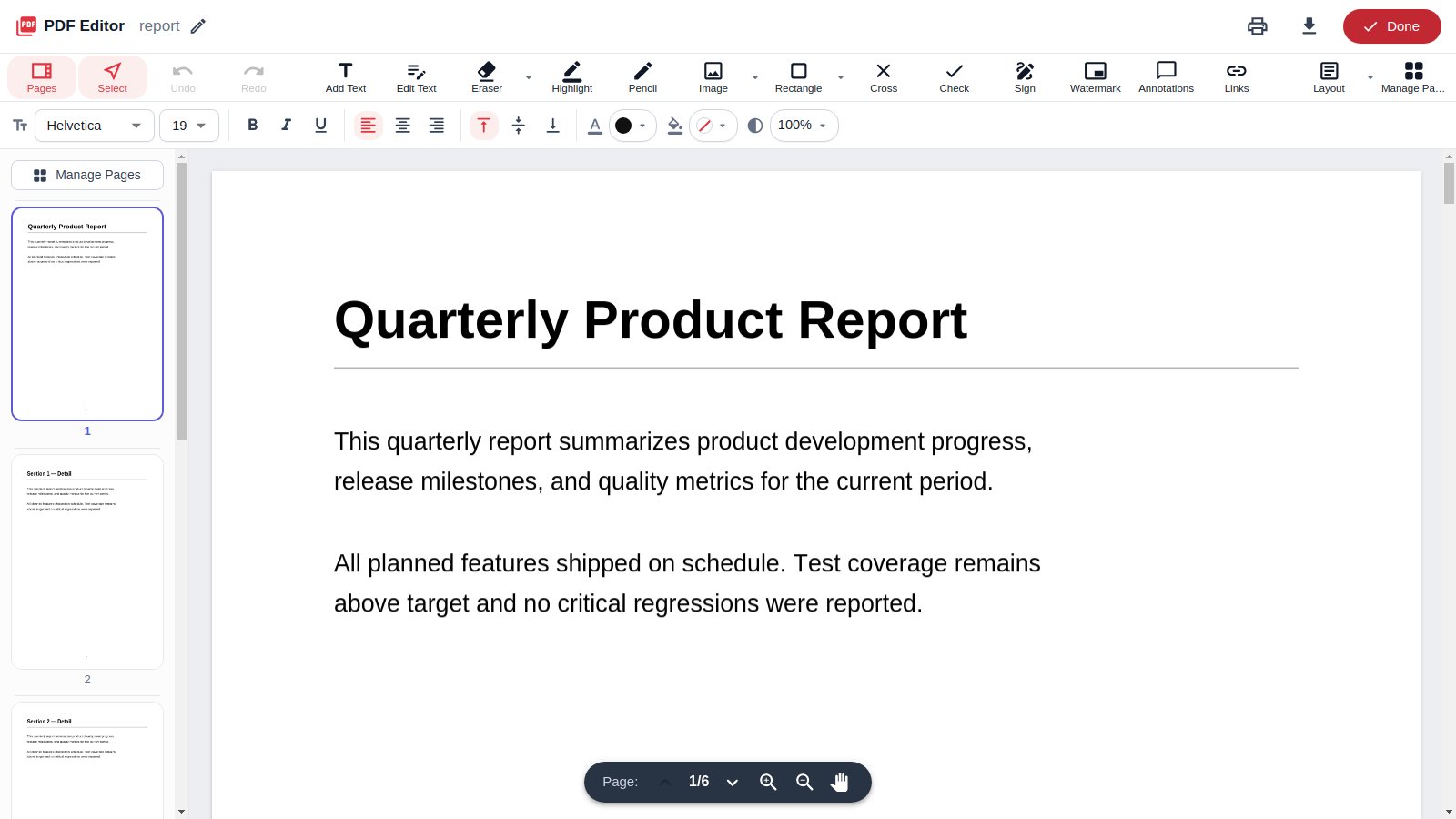
Task: Select the Eraser tool
Action: click(x=487, y=77)
